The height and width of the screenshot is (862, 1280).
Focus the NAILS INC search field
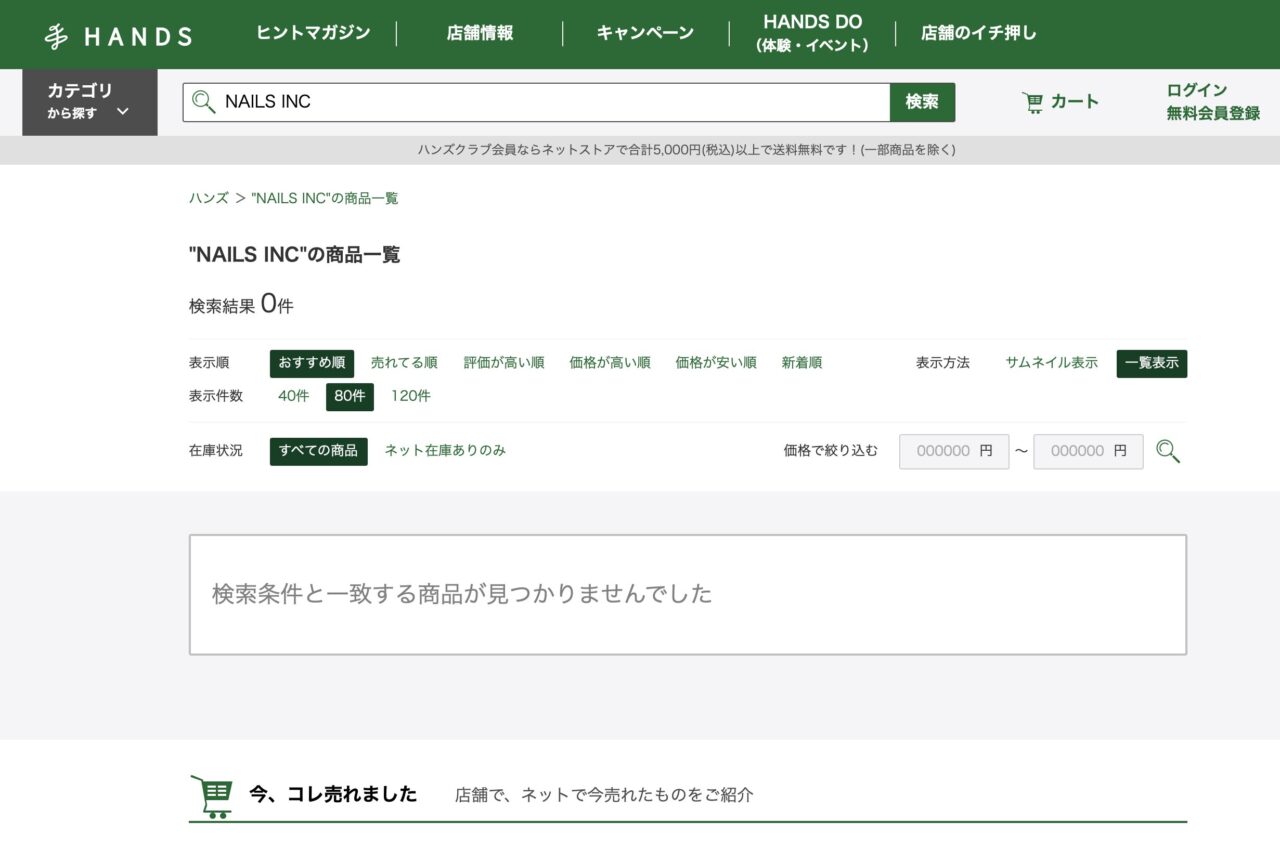pos(536,102)
